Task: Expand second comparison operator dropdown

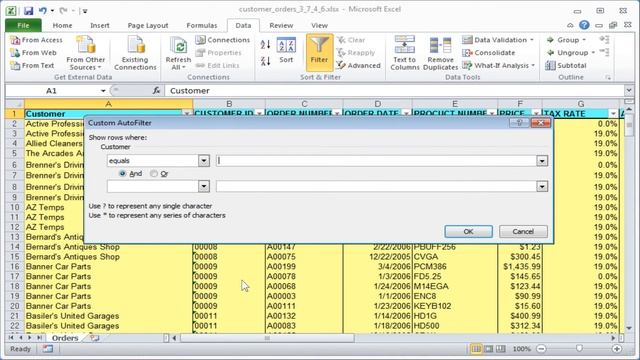Action: click(x=204, y=187)
